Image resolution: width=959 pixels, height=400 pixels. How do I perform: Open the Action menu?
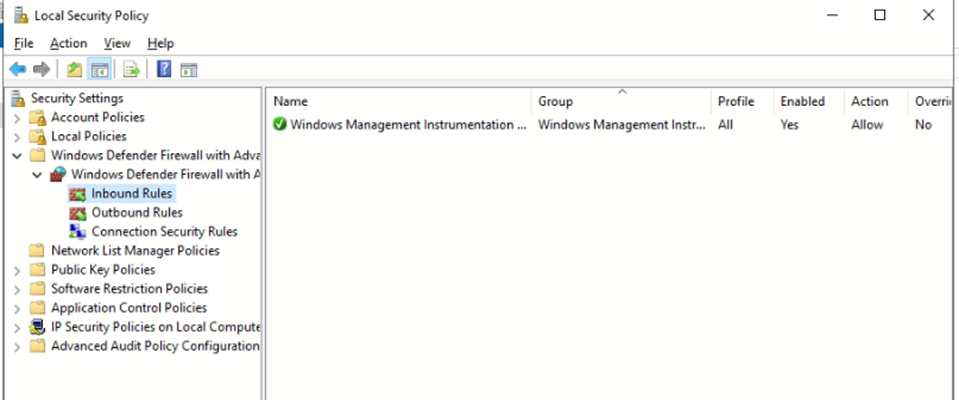coord(68,43)
